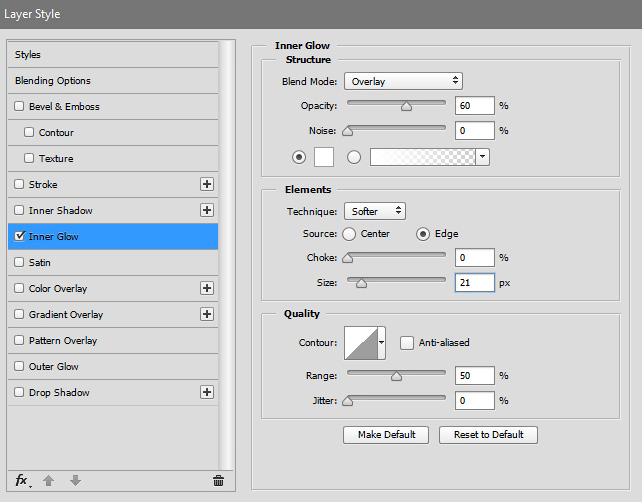The height and width of the screenshot is (502, 642).
Task: Click the Range value field
Action: [475, 375]
